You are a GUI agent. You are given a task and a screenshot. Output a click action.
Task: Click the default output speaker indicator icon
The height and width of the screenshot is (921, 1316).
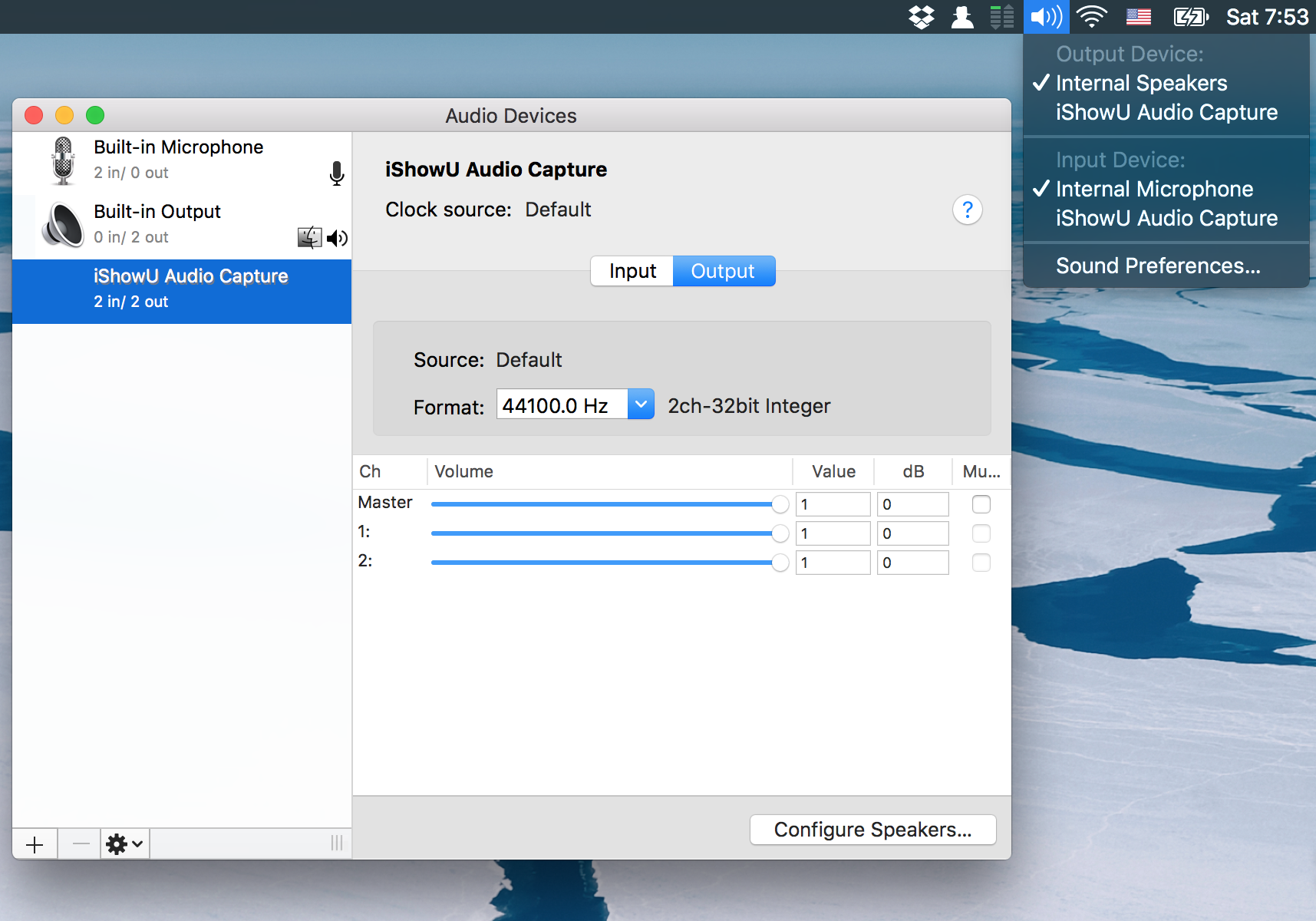click(x=337, y=238)
